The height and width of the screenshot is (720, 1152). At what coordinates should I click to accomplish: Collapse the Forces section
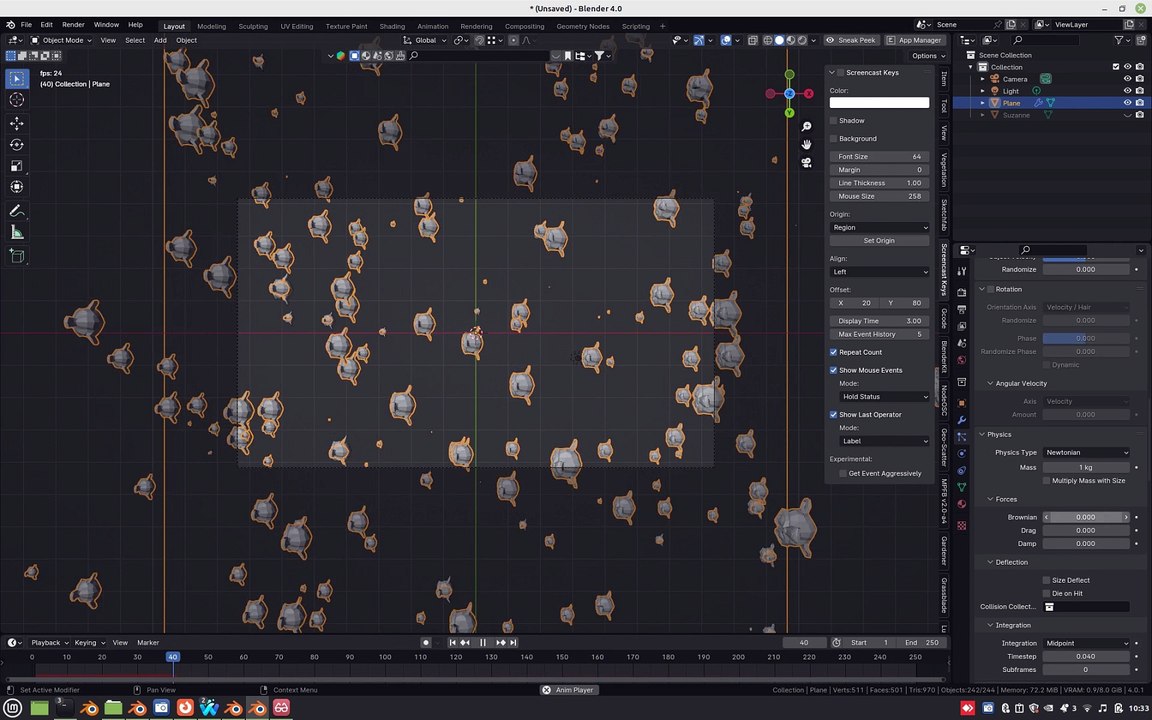1006,500
